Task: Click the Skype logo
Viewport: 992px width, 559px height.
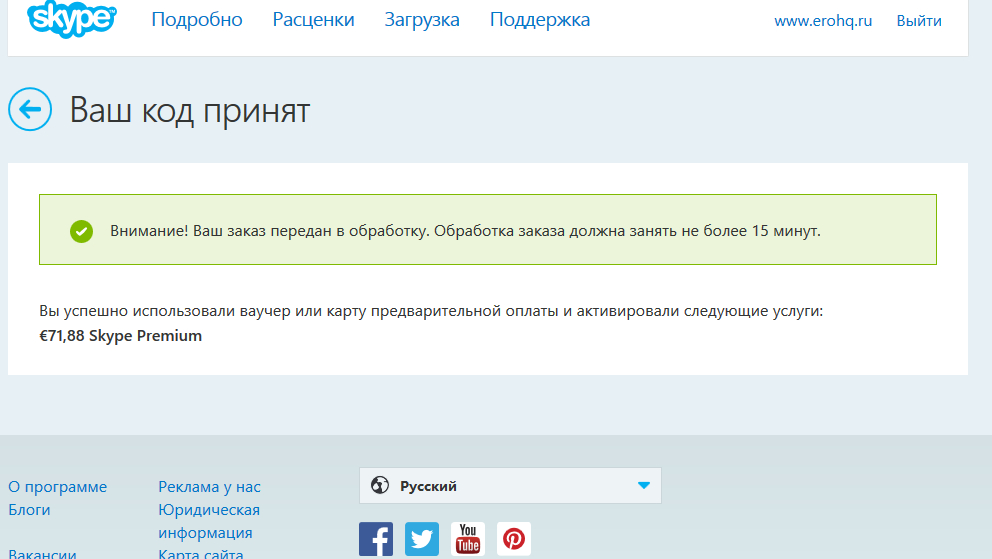Action: (x=72, y=20)
